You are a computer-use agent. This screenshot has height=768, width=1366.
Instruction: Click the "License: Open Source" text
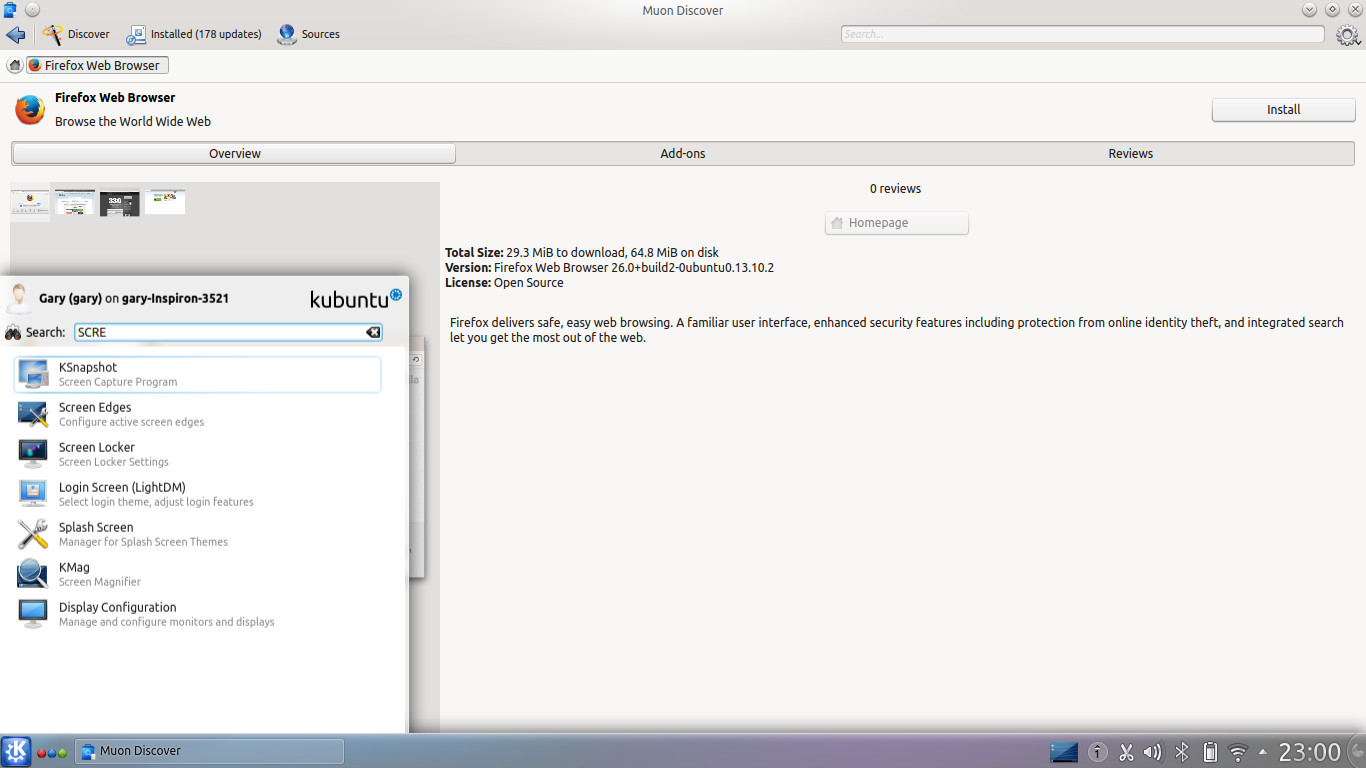pyautogui.click(x=504, y=283)
